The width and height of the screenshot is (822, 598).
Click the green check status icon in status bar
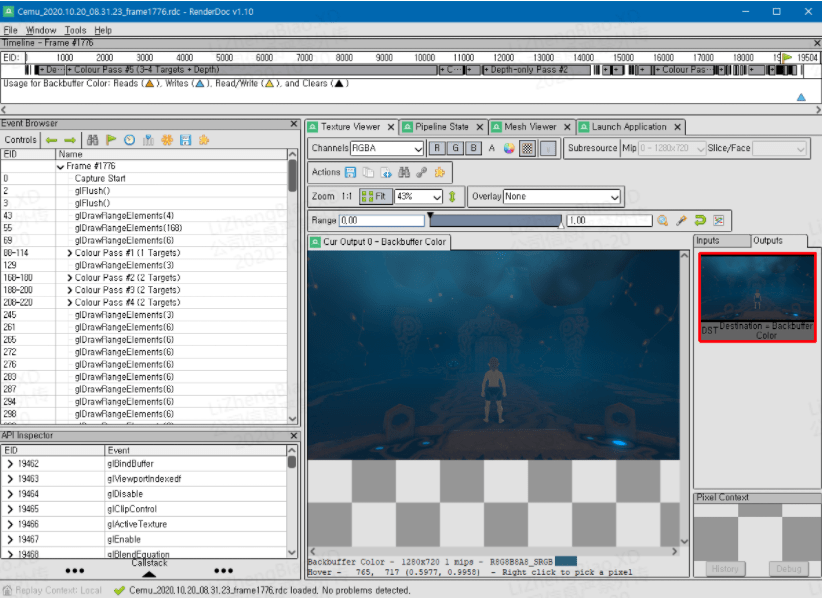pos(120,591)
